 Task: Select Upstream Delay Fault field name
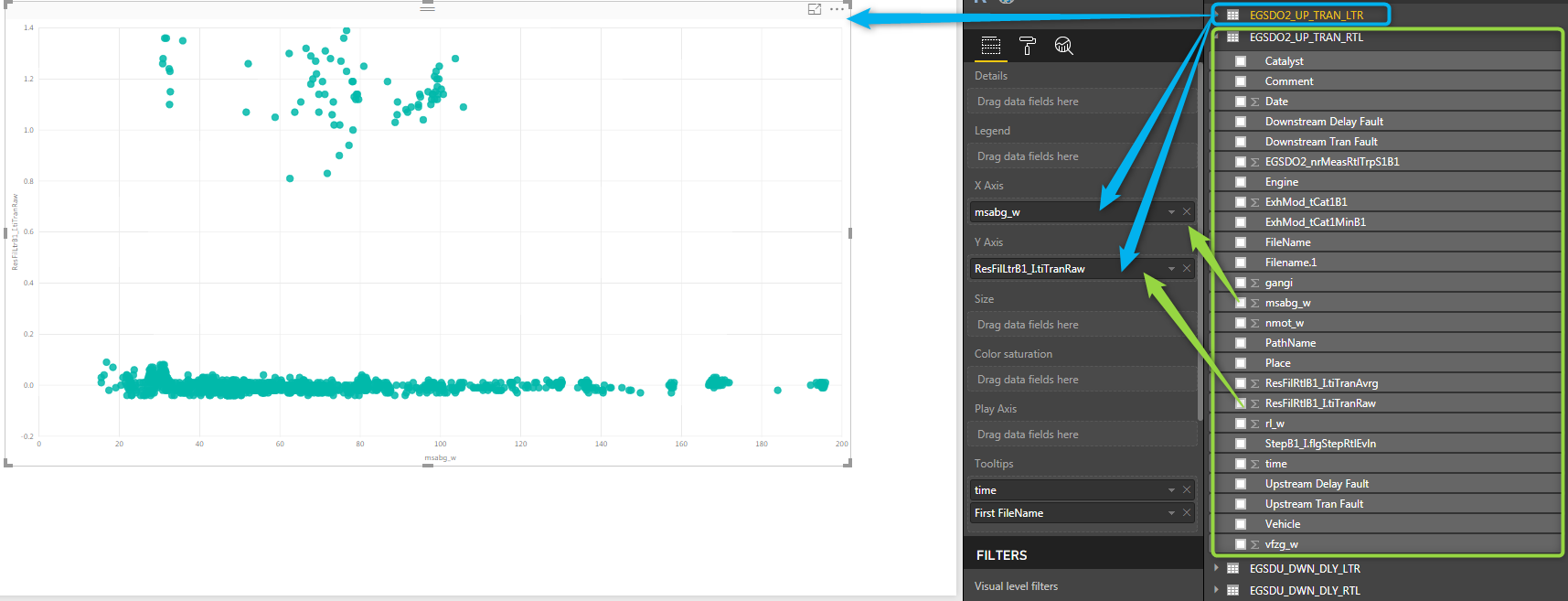(1317, 484)
